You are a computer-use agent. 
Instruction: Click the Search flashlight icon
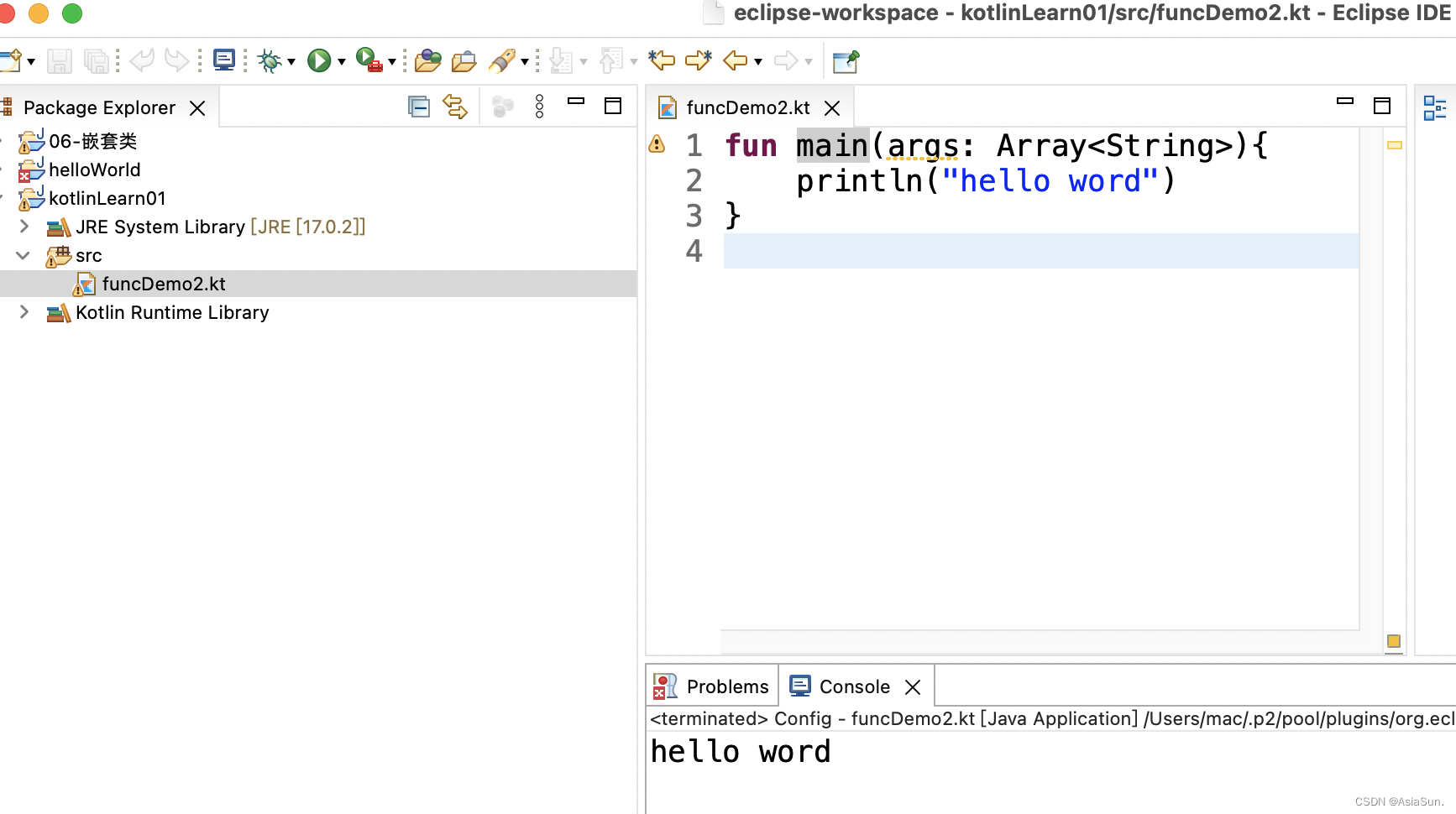tap(502, 60)
